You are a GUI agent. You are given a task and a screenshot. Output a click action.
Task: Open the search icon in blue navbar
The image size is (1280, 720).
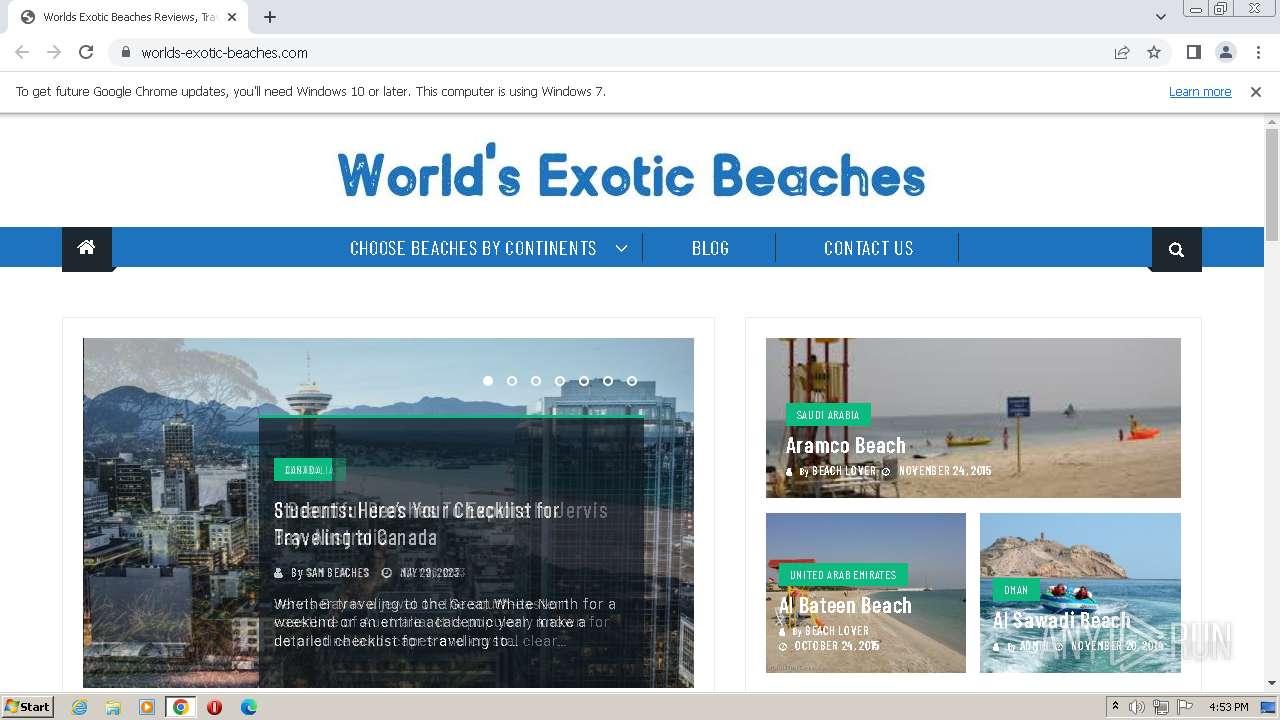(1176, 250)
